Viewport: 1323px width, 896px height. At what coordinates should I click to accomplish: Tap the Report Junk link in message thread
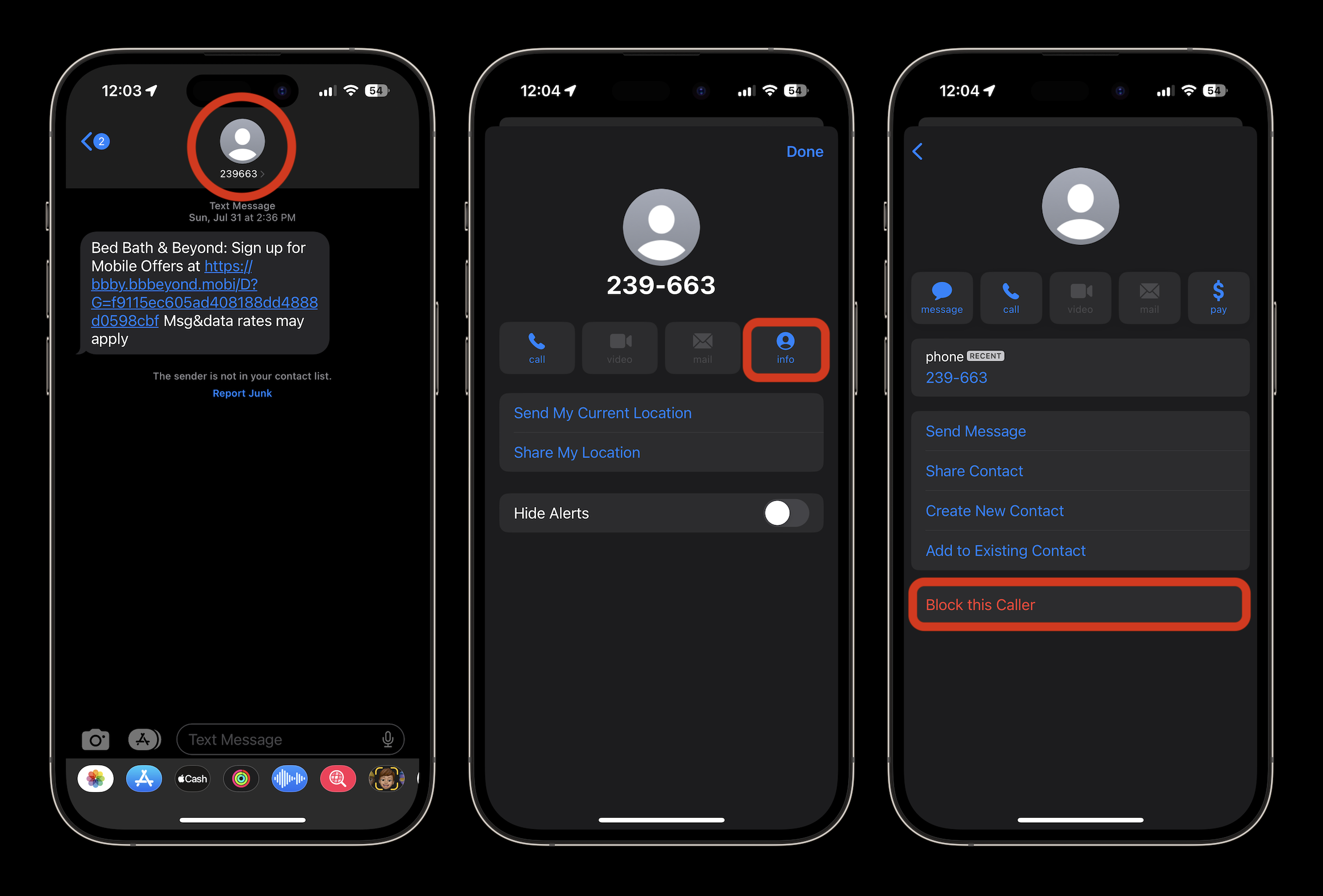(241, 393)
